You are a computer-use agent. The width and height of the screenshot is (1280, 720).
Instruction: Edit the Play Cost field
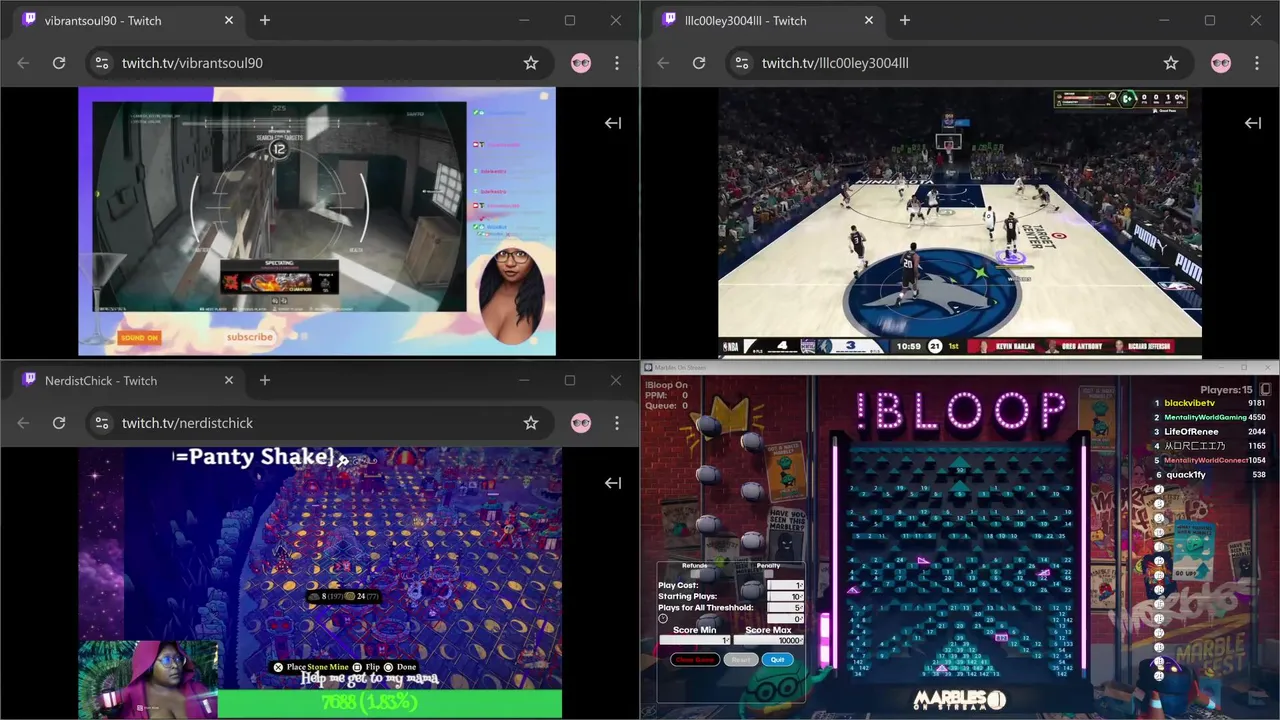pos(785,585)
